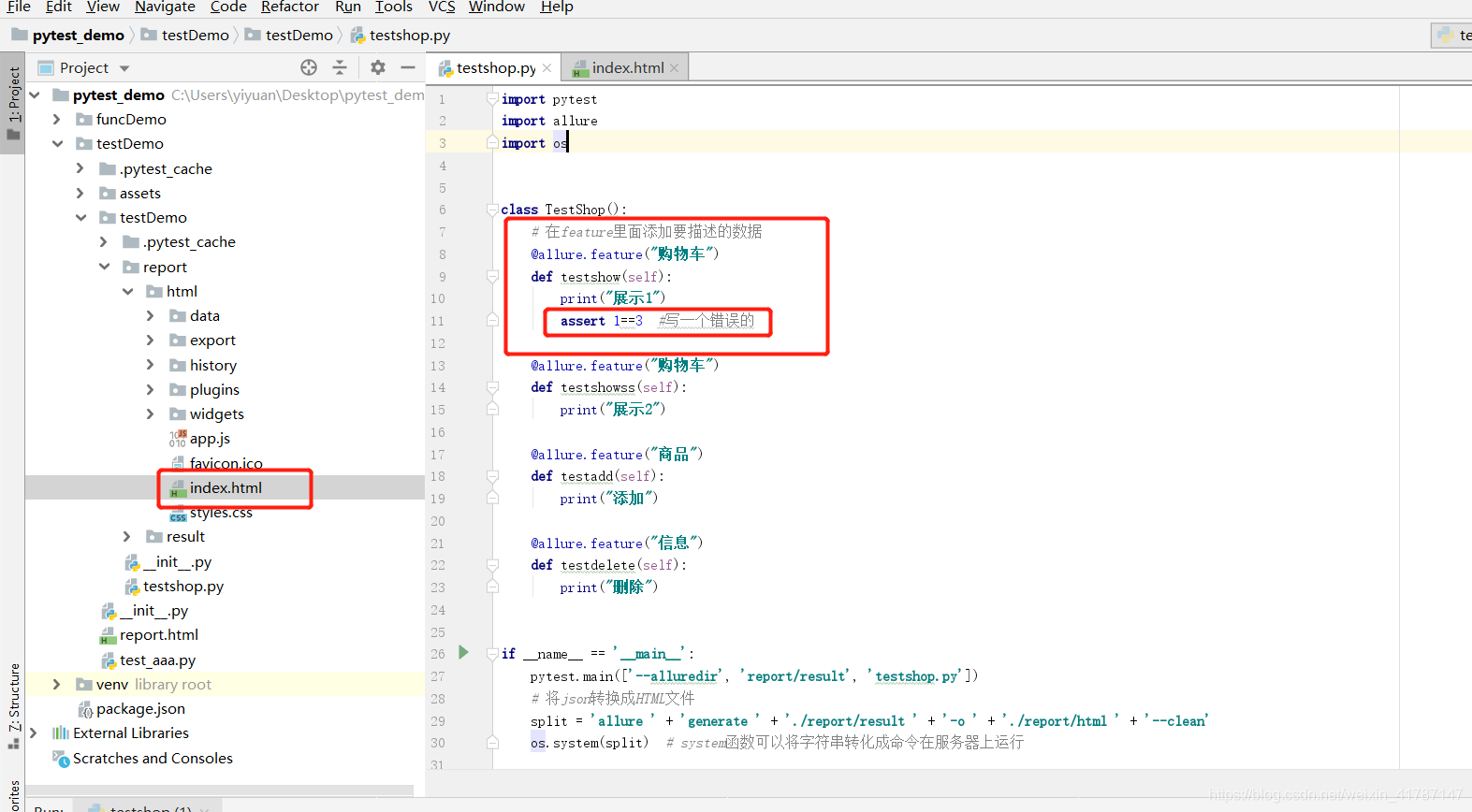Viewport: 1472px width, 812px height.
Task: Open the Tools menu
Action: tap(394, 7)
